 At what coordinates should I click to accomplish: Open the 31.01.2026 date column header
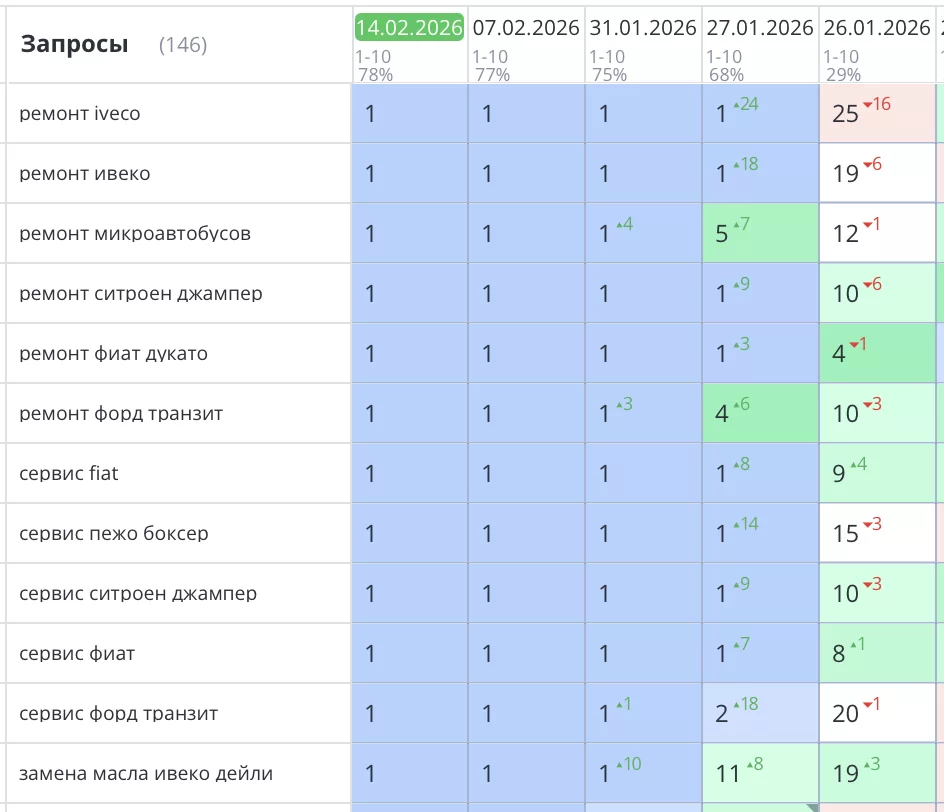point(643,28)
